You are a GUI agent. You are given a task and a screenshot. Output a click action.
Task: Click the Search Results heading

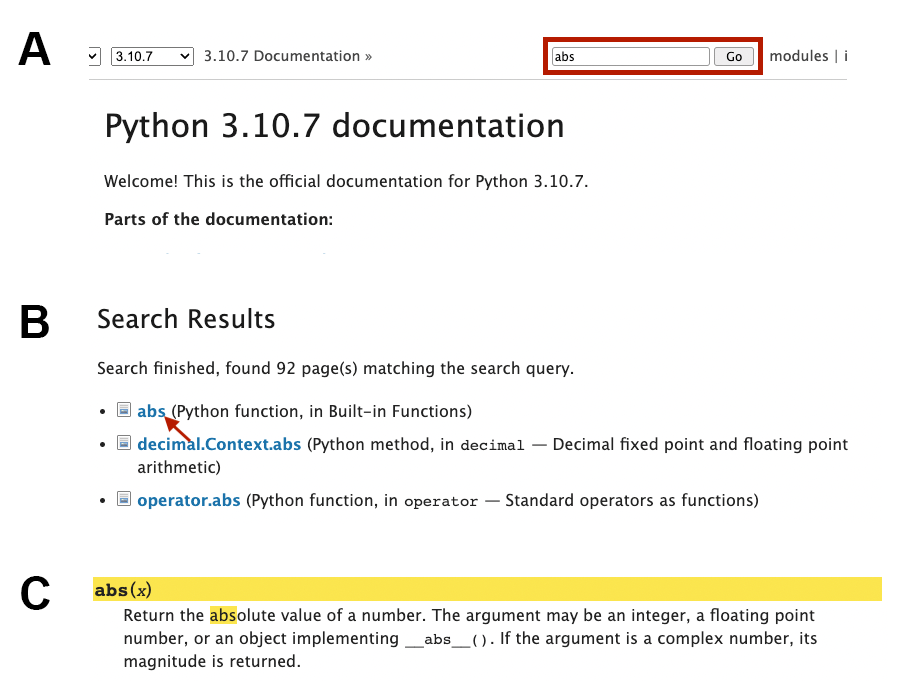[186, 319]
